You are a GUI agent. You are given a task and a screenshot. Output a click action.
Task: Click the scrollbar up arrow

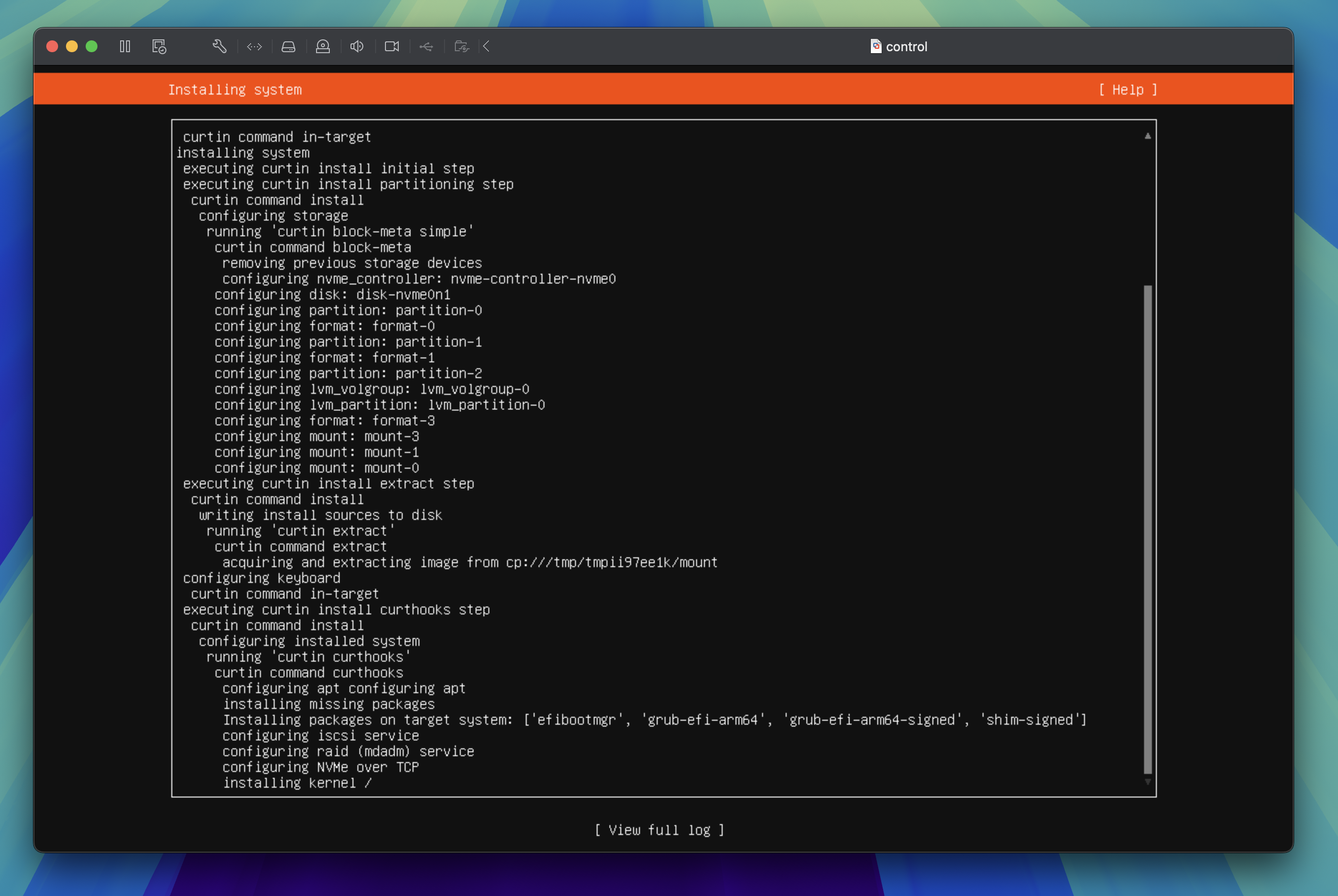[1148, 135]
